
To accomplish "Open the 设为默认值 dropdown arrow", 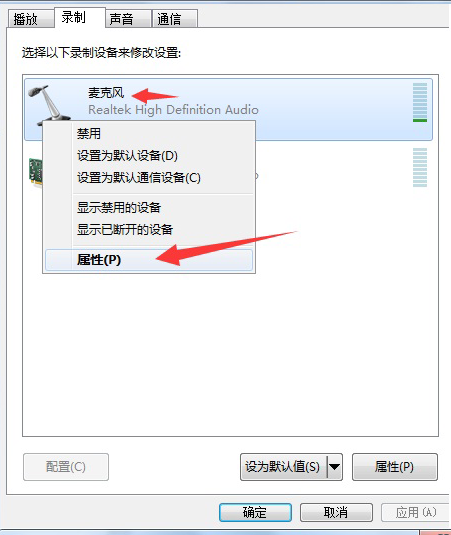I will (335, 466).
